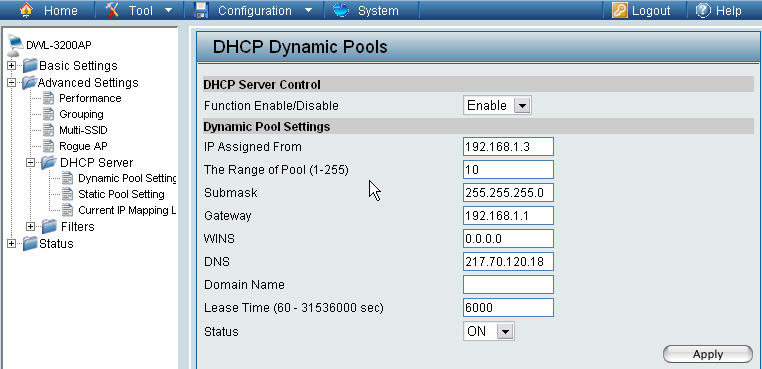
Task: Click the DWL-3200AP device icon
Action: tap(16, 46)
